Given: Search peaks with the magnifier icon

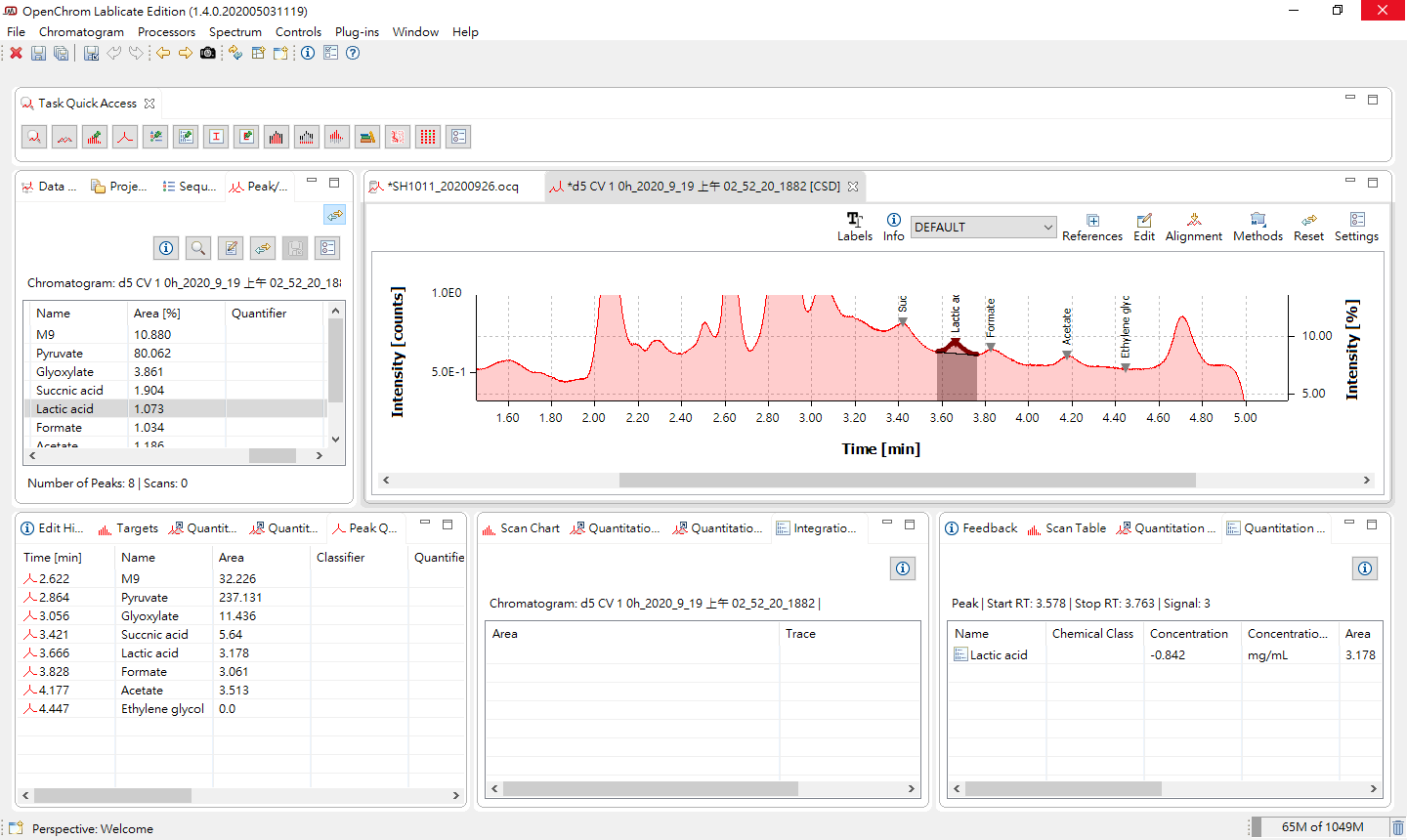Looking at the screenshot, I should pyautogui.click(x=197, y=248).
